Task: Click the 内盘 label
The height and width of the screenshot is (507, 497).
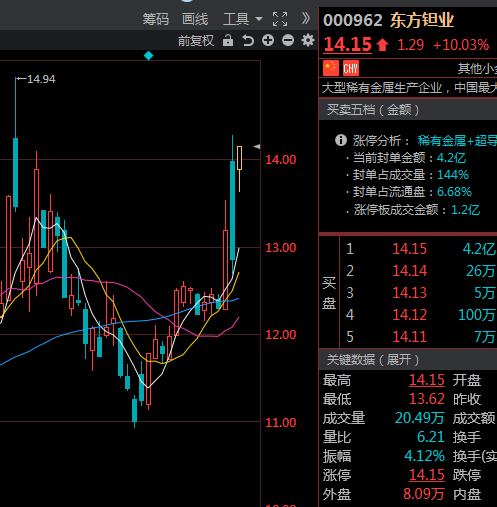Action: [x=467, y=494]
